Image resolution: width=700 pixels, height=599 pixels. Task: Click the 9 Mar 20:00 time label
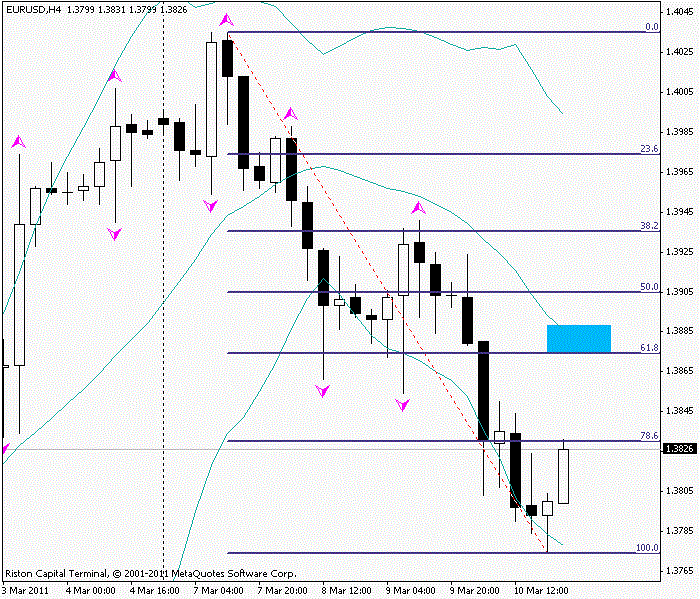[x=475, y=591]
